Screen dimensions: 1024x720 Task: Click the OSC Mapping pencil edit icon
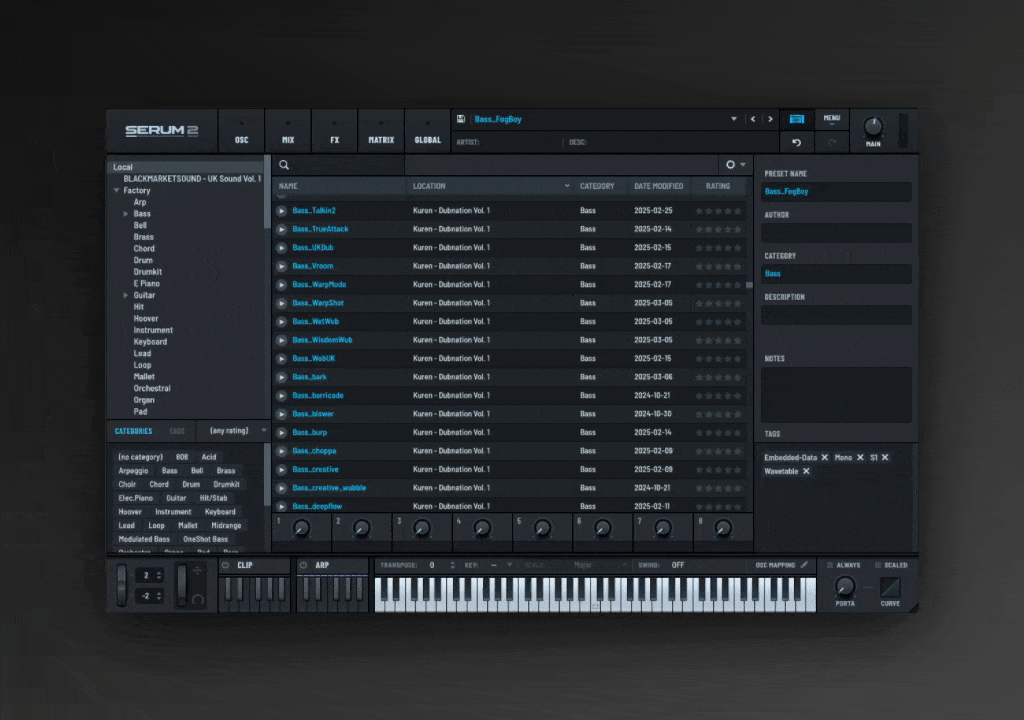tap(805, 565)
